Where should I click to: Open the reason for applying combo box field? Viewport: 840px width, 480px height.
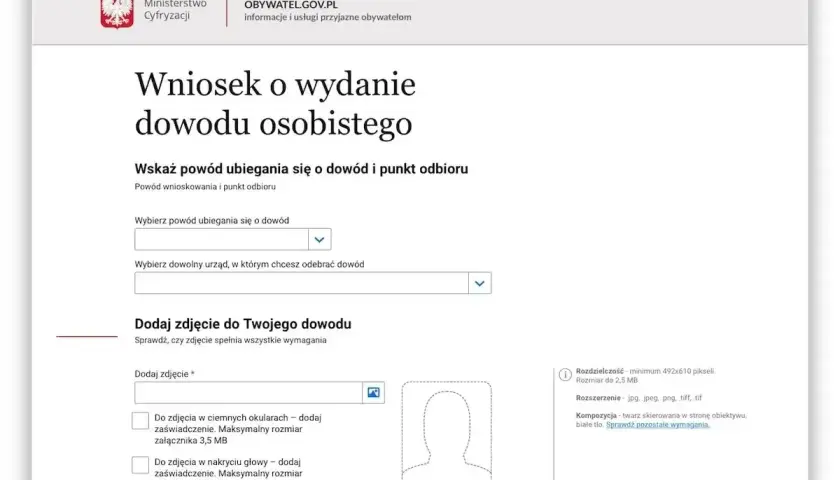[232, 239]
